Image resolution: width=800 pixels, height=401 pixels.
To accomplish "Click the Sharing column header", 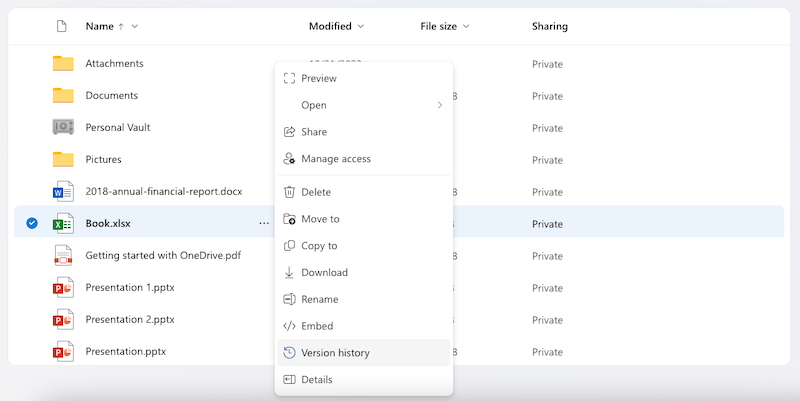I will pos(549,26).
